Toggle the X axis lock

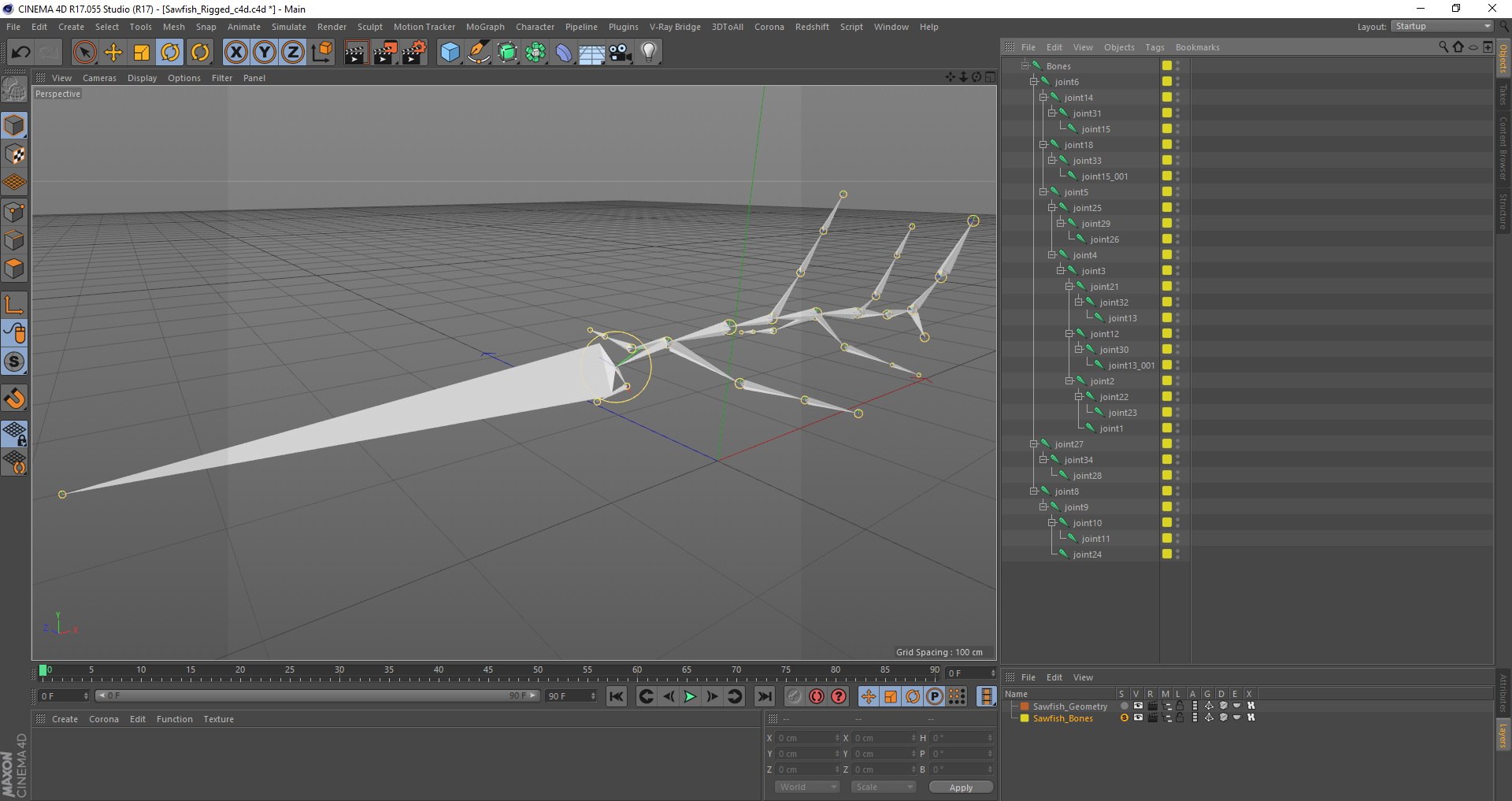pos(235,53)
